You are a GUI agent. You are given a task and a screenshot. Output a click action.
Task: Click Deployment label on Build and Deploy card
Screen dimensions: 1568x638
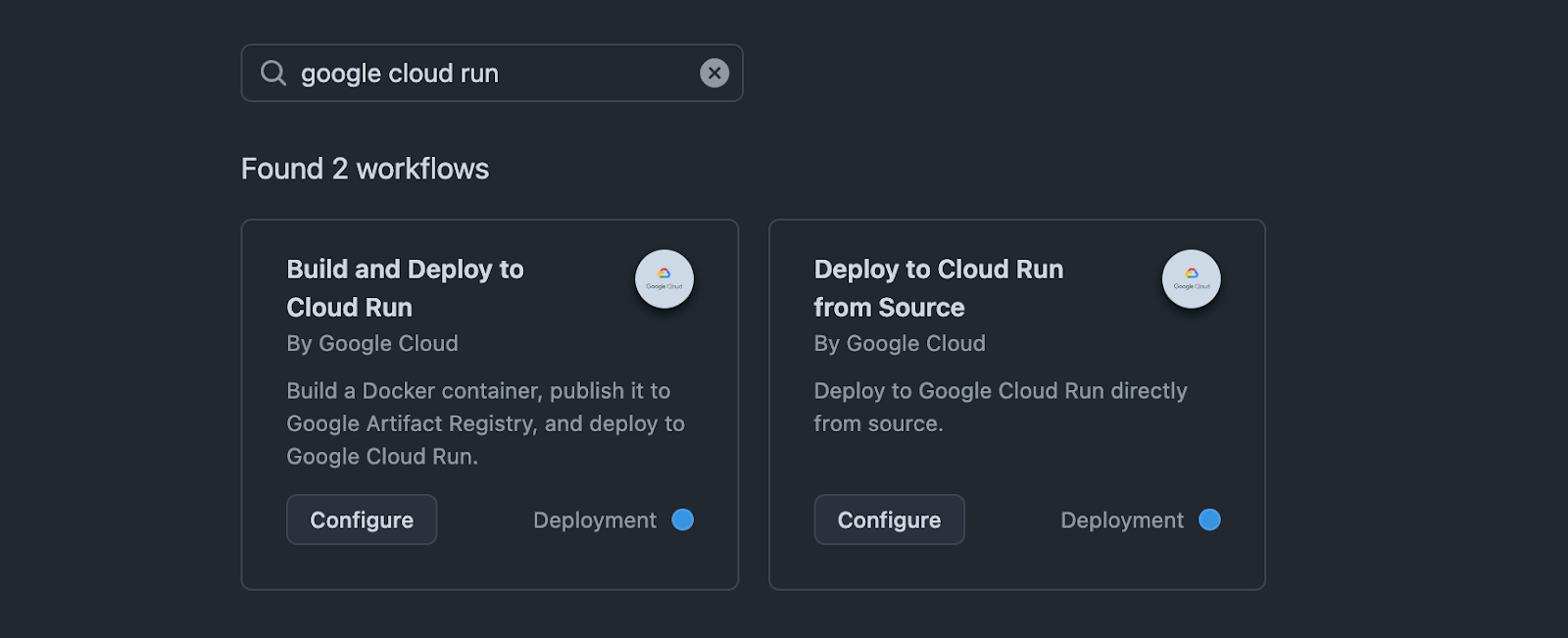[595, 520]
